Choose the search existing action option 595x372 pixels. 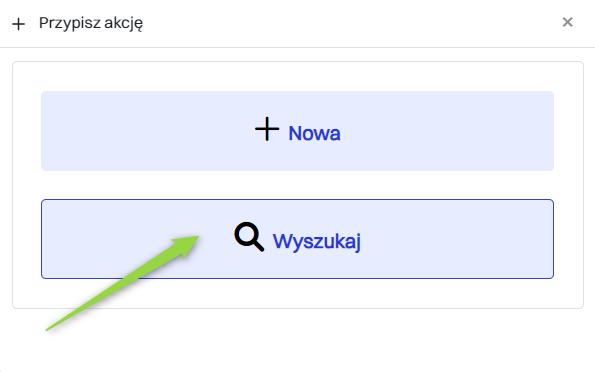tap(298, 239)
